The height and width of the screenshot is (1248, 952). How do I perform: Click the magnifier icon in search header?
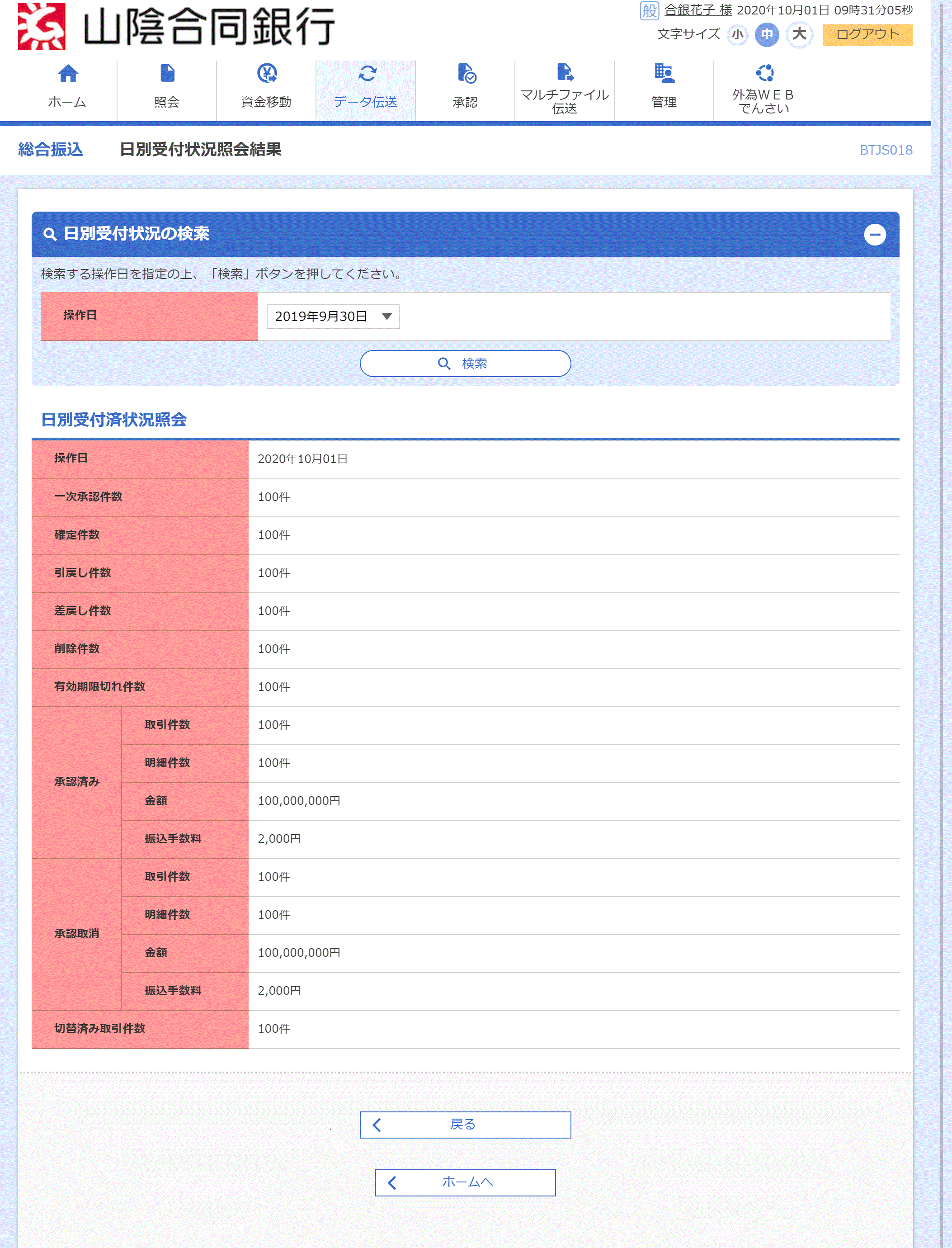coord(50,234)
